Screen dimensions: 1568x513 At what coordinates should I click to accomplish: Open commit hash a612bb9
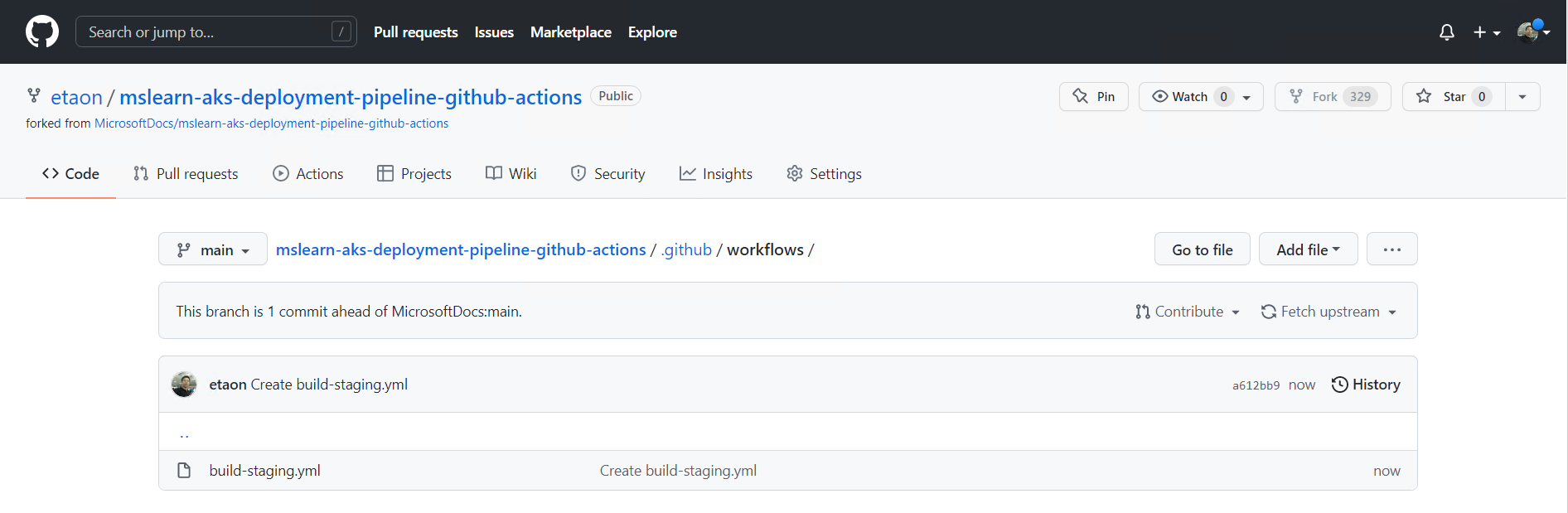[x=1256, y=385]
